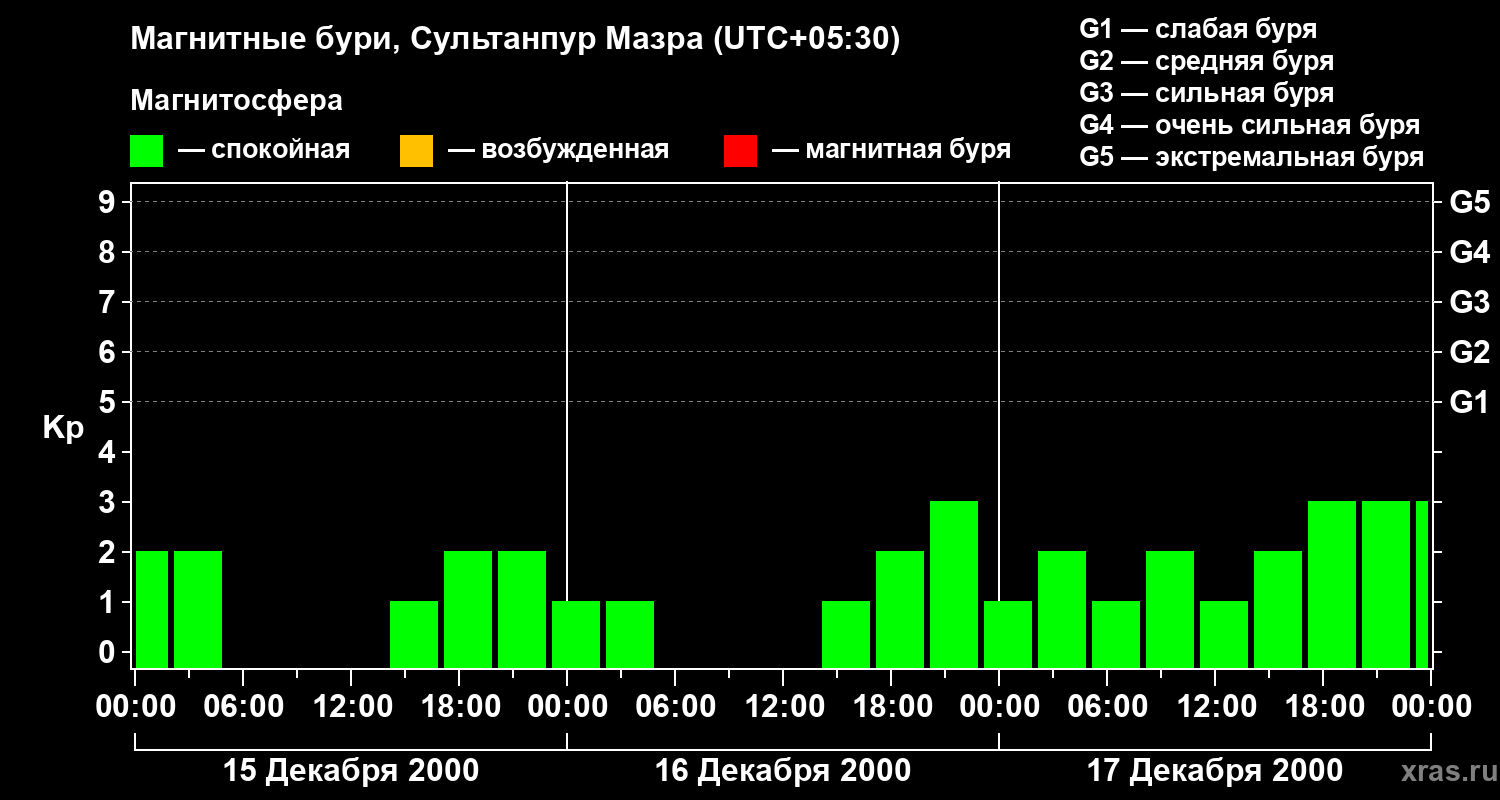Click the '16 Декабря 2000' date label
The height and width of the screenshot is (800, 1500).
coord(783,771)
